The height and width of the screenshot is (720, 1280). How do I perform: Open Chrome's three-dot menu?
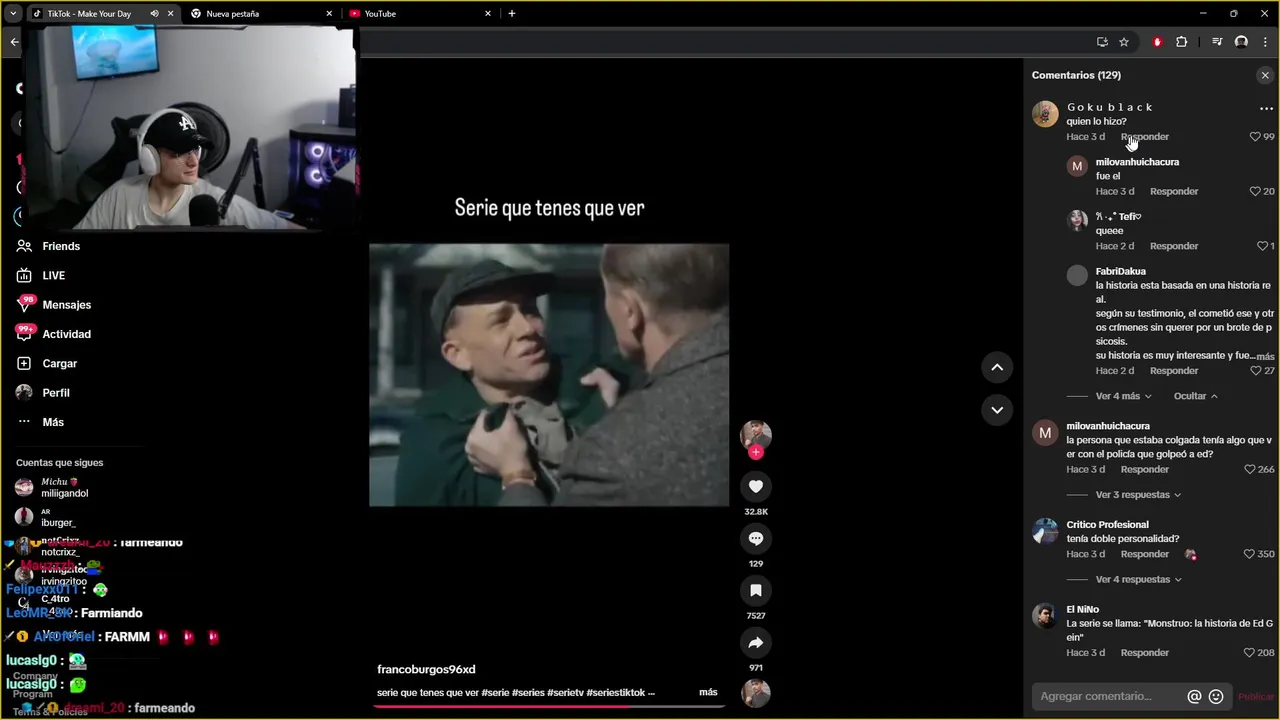point(1265,42)
